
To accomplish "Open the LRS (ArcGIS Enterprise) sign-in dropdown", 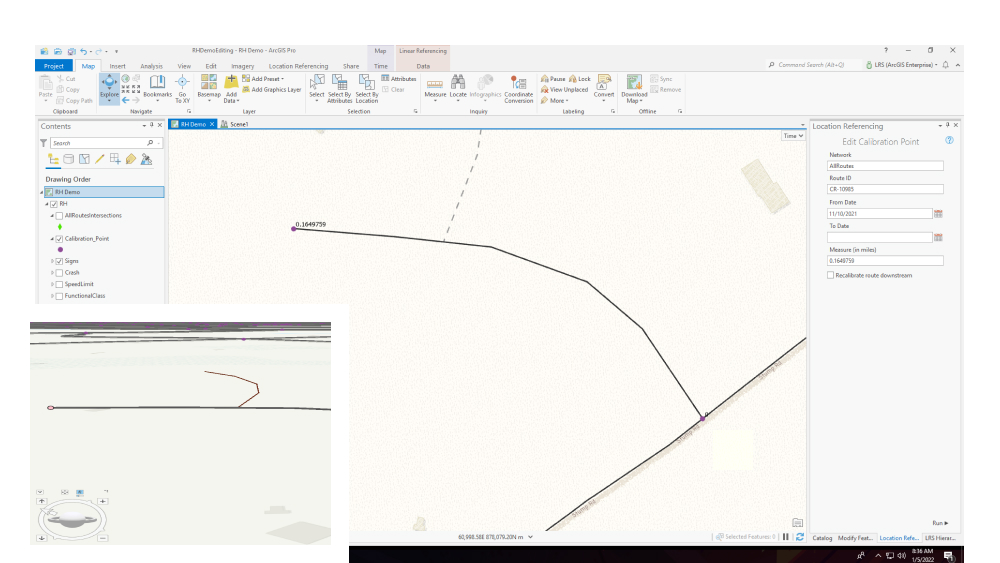I will coord(901,65).
